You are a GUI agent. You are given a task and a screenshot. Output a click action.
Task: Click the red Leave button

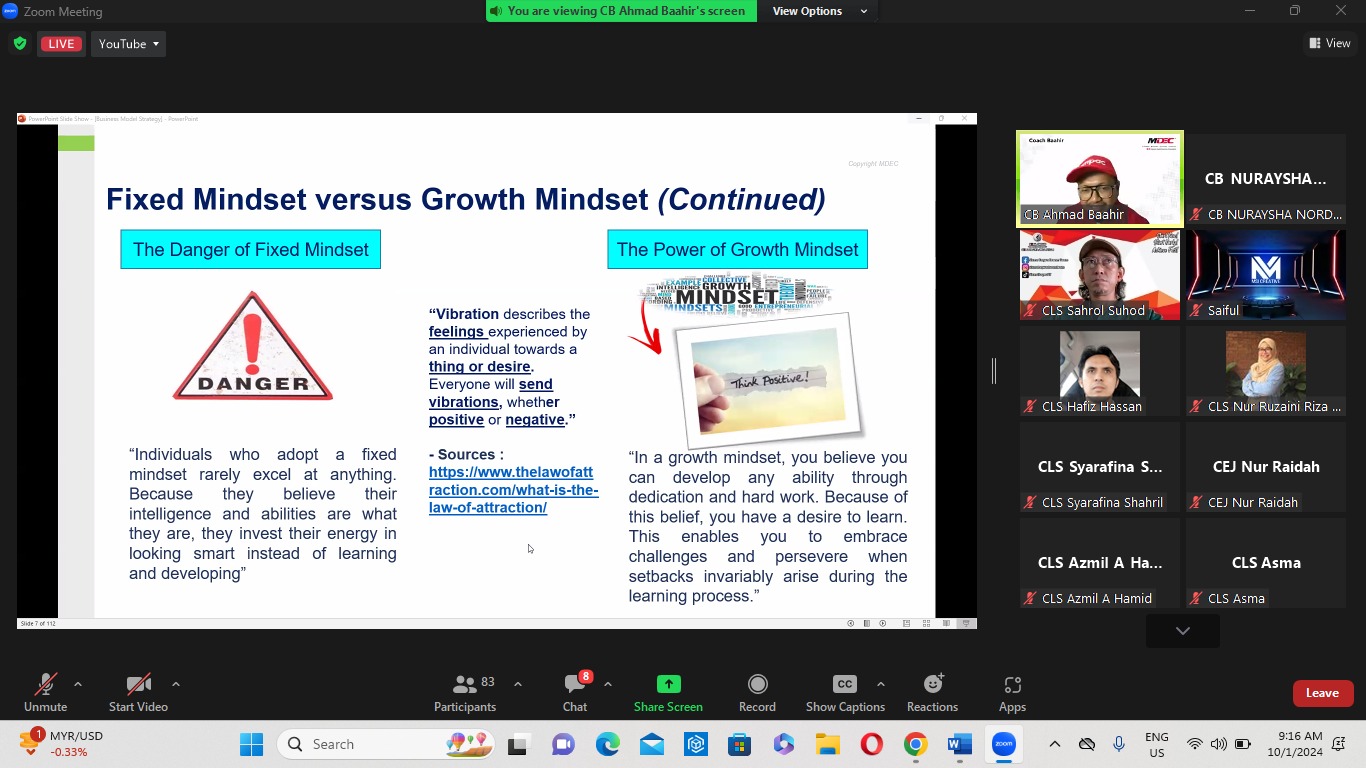1322,693
